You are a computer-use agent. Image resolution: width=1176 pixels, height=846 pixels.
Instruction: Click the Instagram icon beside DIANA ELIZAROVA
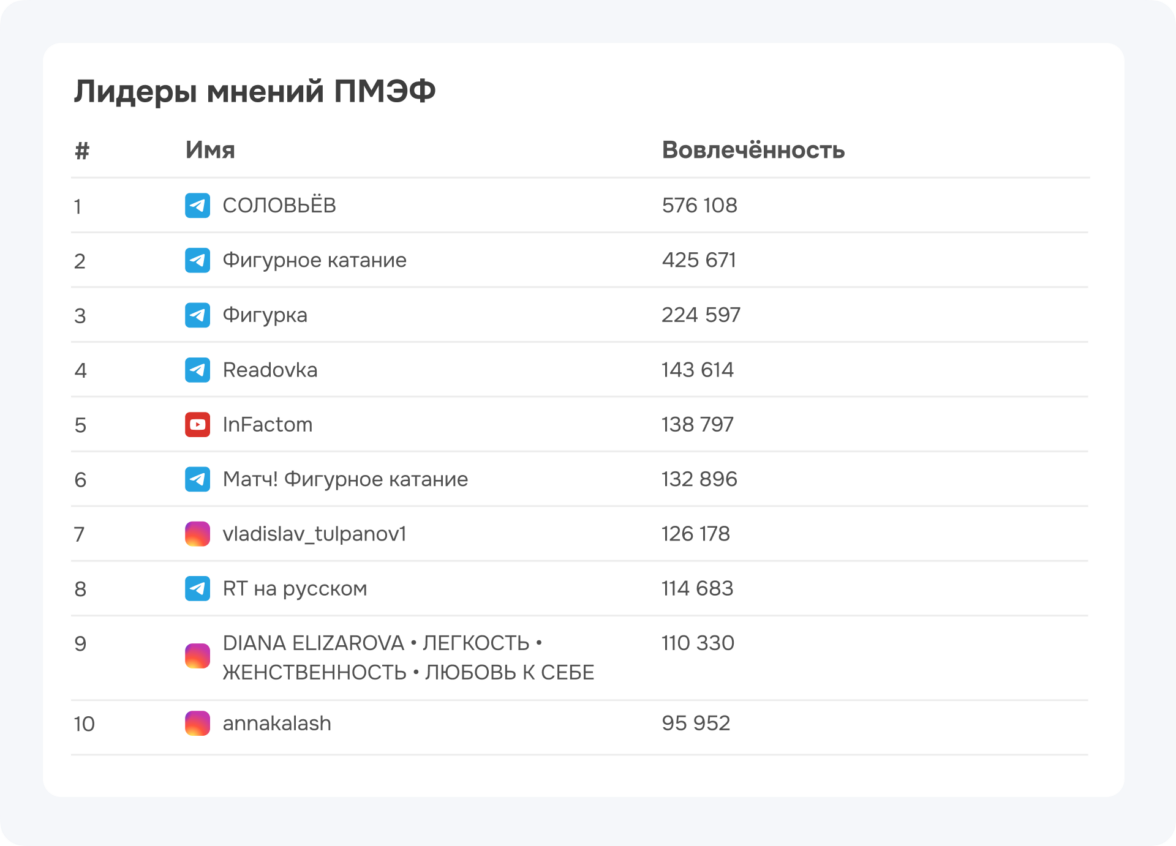[x=198, y=656]
